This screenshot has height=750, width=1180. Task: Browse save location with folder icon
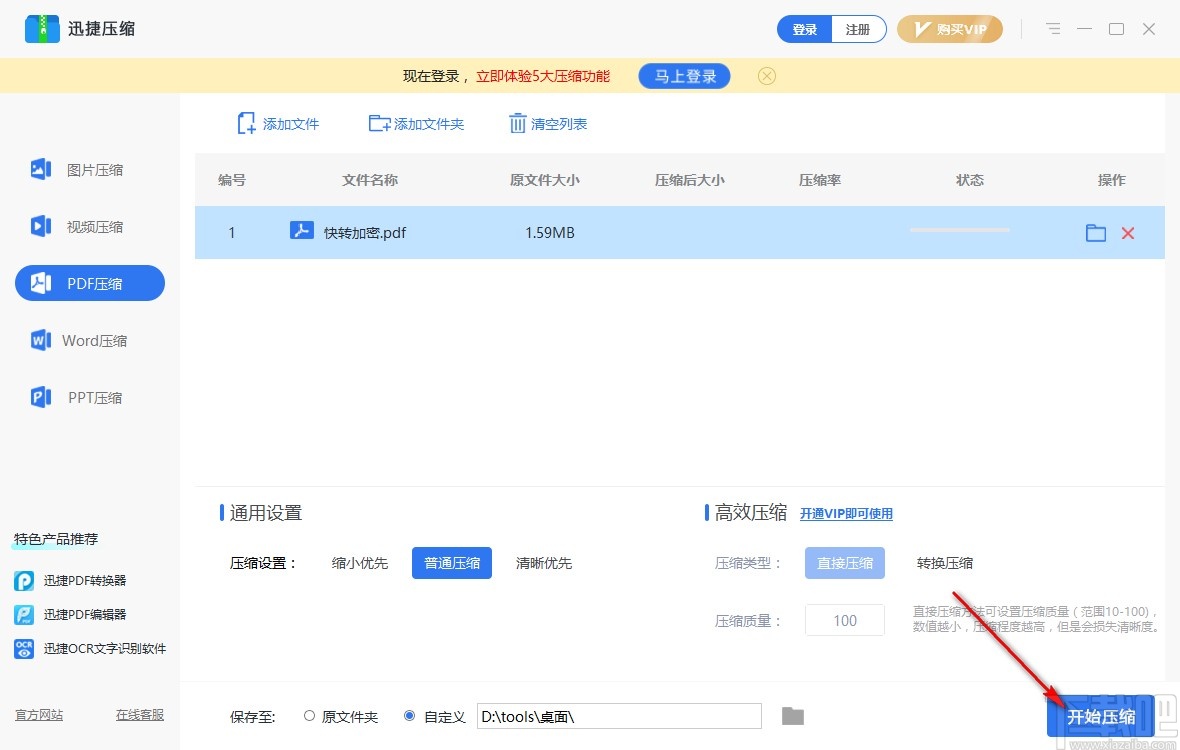[x=792, y=716]
